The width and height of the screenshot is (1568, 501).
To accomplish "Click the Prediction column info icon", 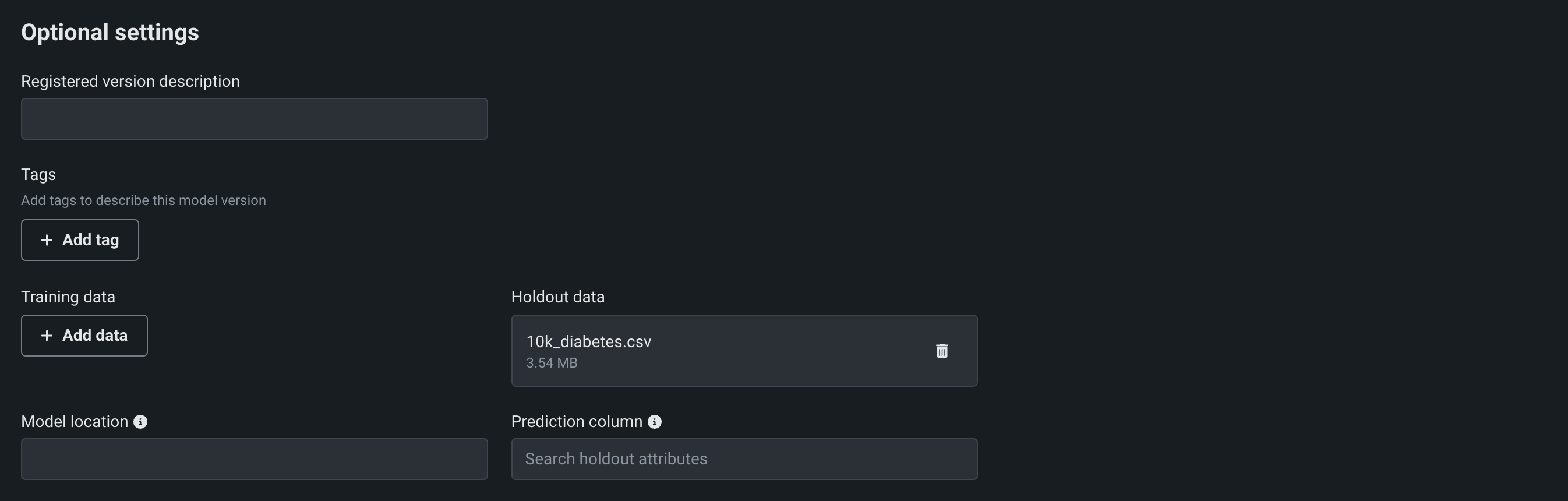I will [654, 422].
